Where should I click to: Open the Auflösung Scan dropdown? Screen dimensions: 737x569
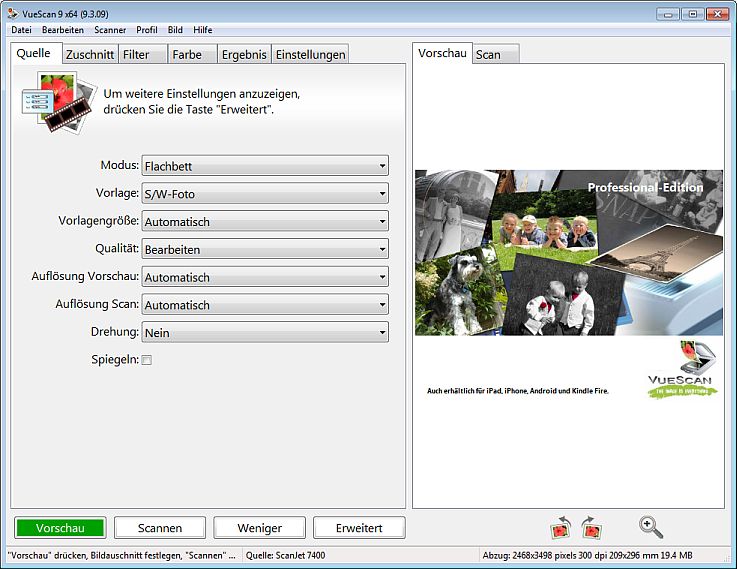[x=265, y=304]
